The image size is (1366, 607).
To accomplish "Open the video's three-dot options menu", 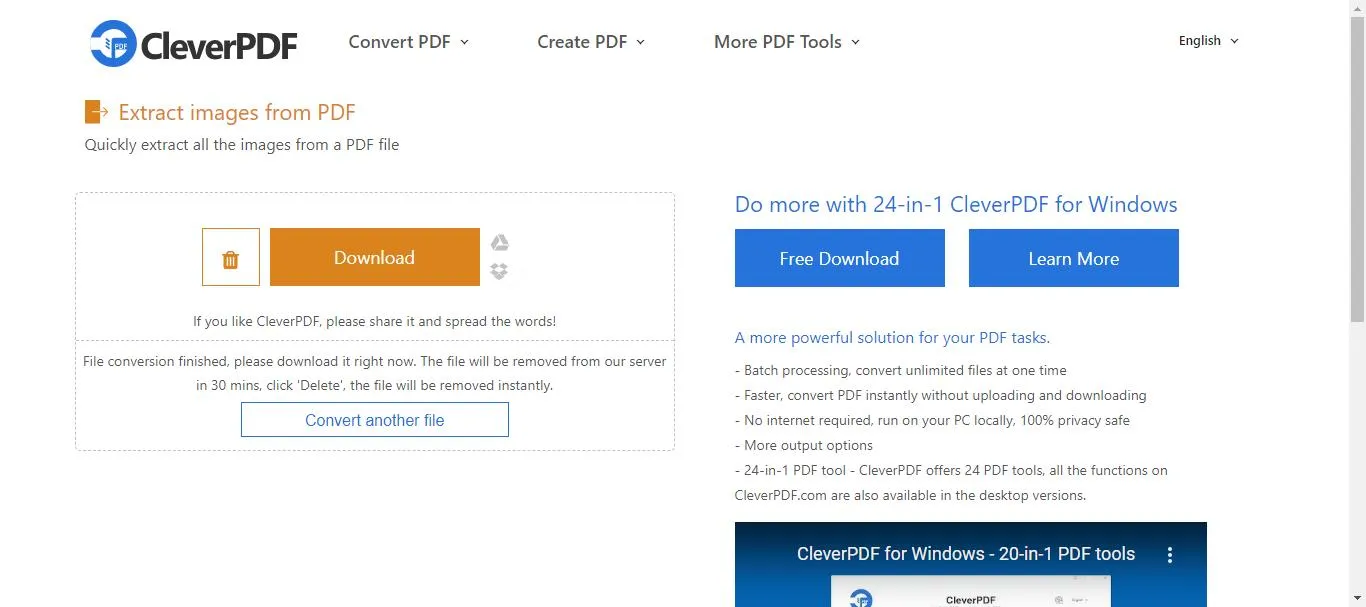I will coord(1169,554).
